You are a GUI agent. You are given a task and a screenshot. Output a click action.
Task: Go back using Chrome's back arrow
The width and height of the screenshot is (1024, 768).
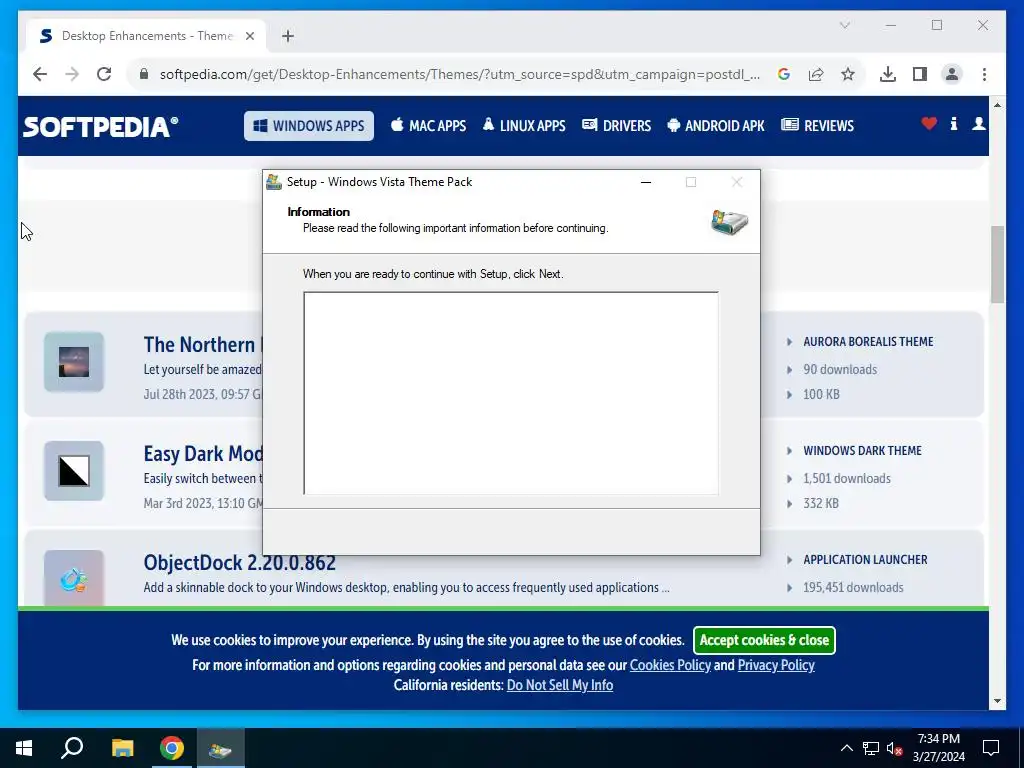point(40,74)
